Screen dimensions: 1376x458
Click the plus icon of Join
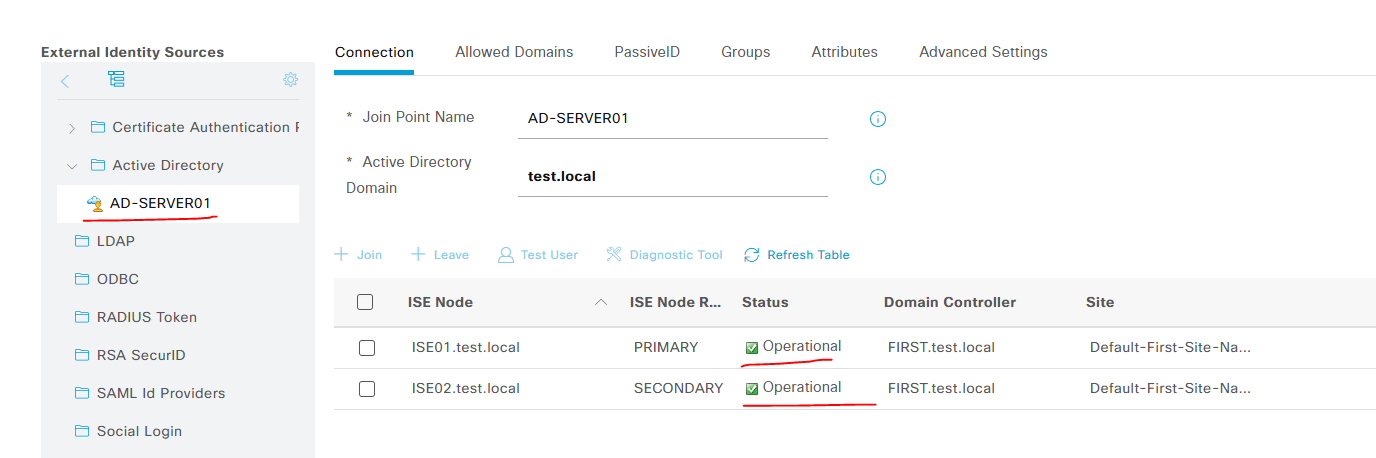(x=342, y=255)
